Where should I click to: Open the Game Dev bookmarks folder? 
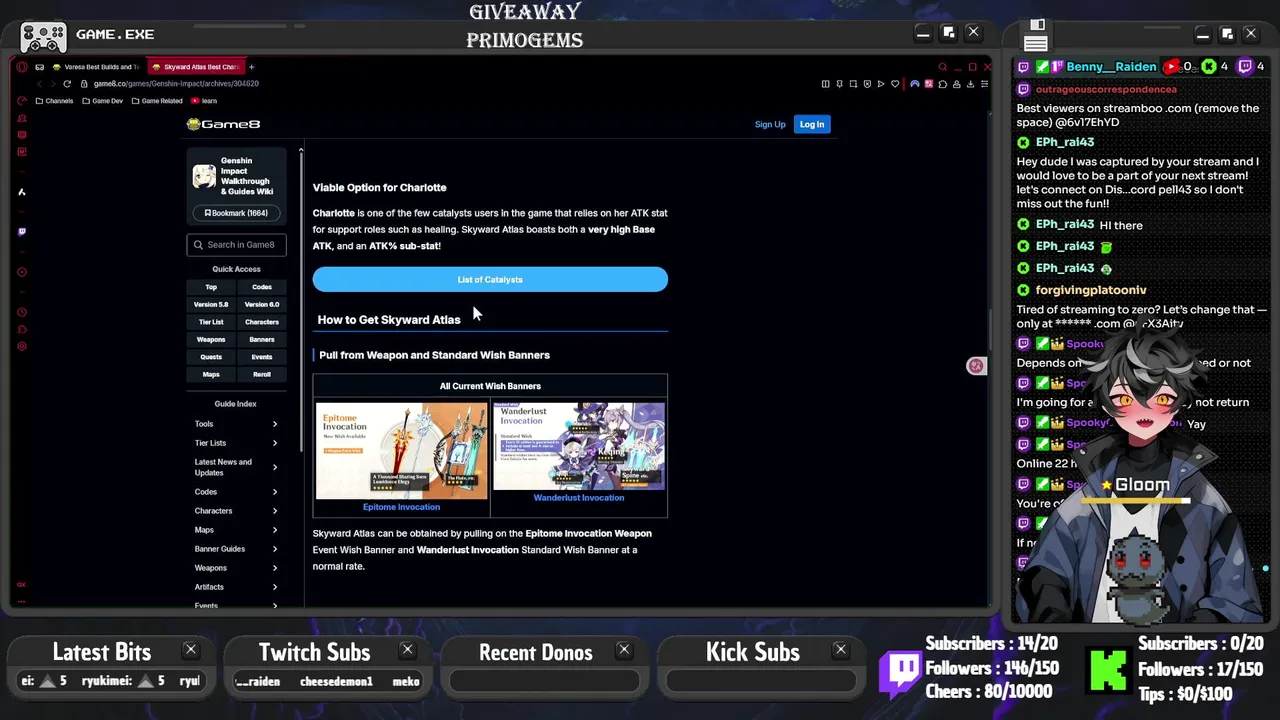coord(102,101)
